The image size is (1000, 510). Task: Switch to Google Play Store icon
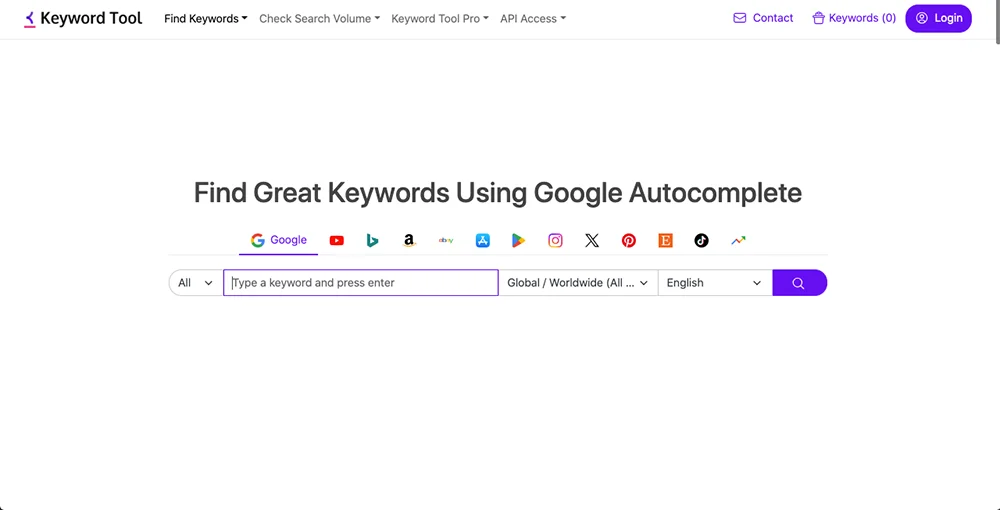point(518,240)
